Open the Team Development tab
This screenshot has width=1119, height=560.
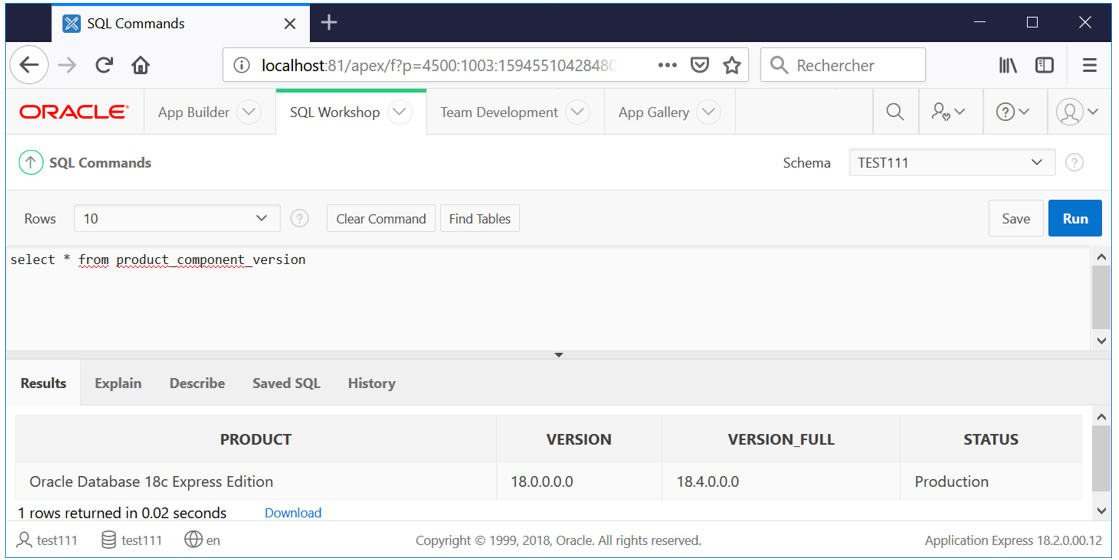click(x=499, y=112)
